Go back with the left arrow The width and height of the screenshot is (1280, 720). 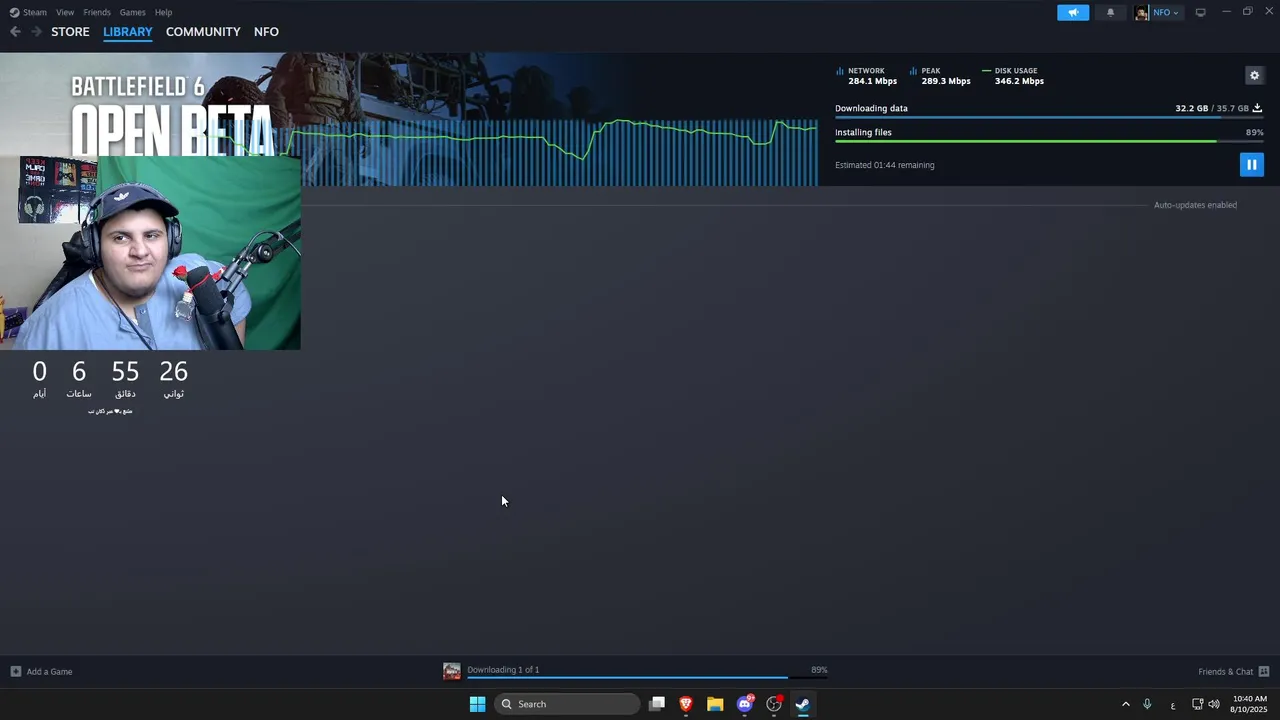pyautogui.click(x=15, y=32)
